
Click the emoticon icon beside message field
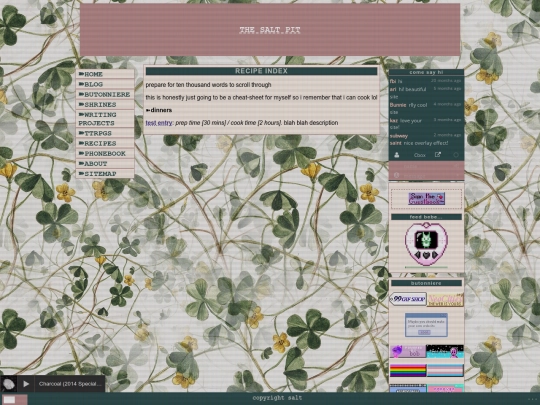pos(396,175)
